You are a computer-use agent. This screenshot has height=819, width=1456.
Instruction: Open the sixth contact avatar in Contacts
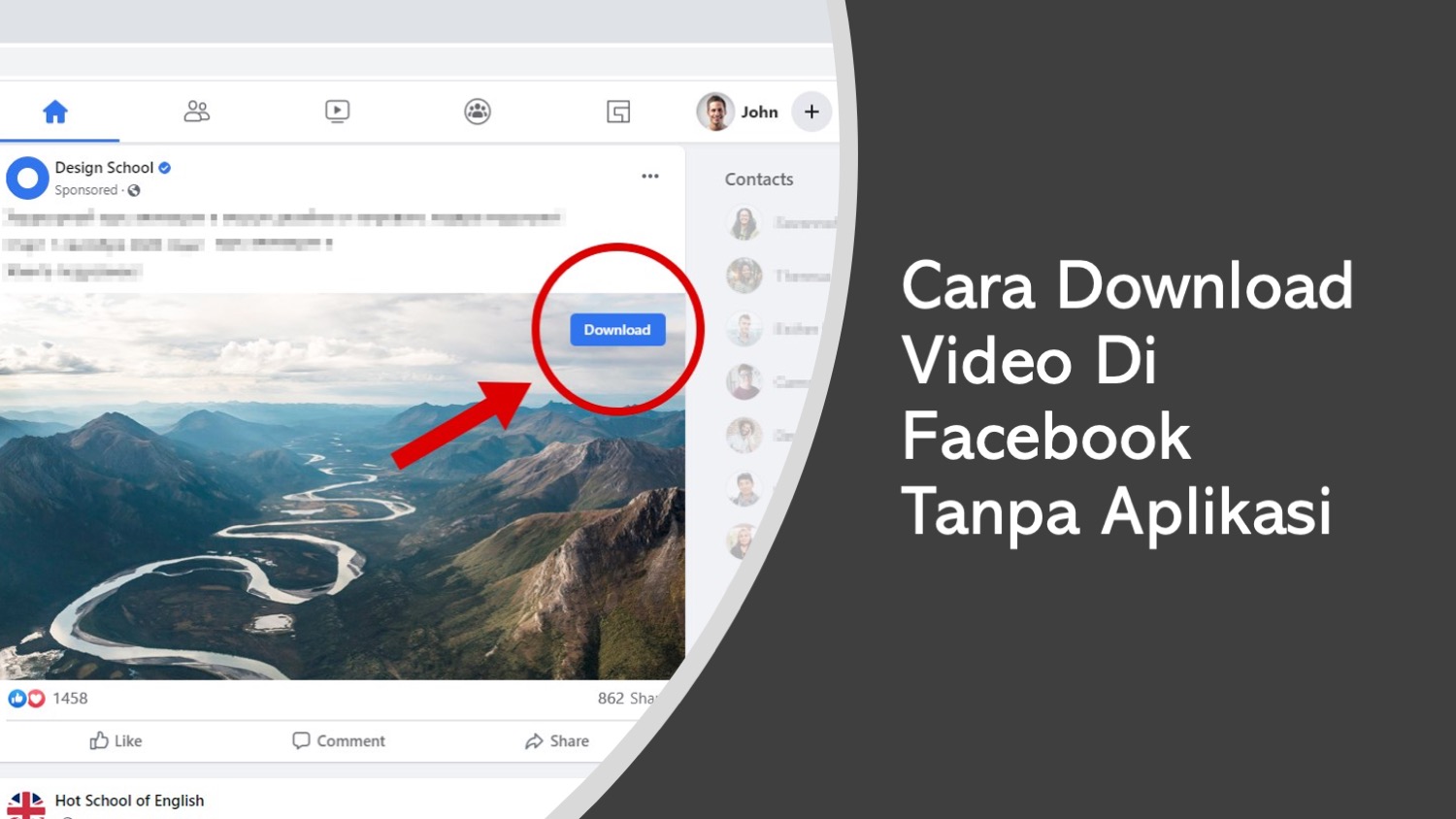[x=745, y=488]
